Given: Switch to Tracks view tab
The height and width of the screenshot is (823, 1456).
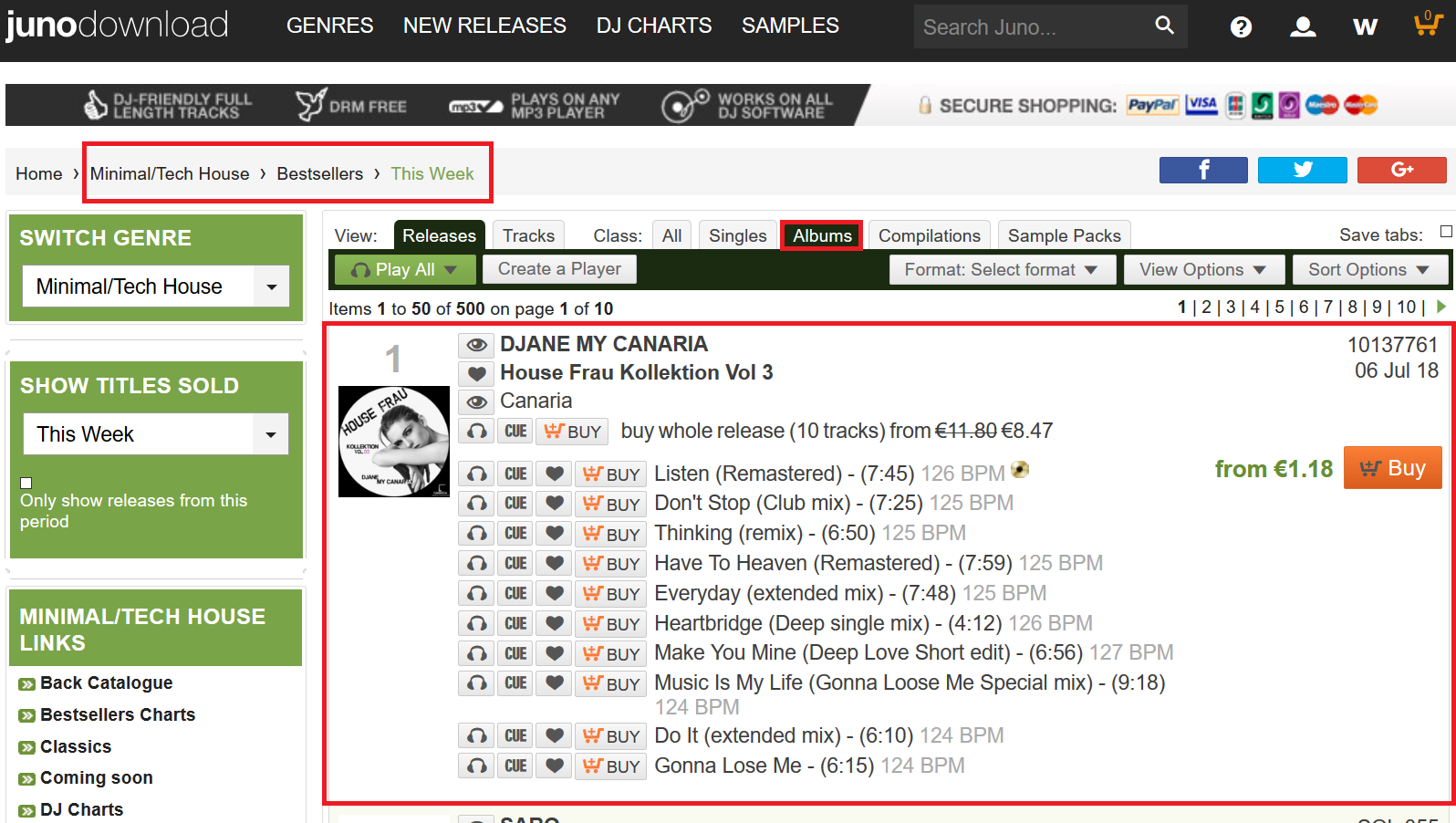Looking at the screenshot, I should (528, 235).
